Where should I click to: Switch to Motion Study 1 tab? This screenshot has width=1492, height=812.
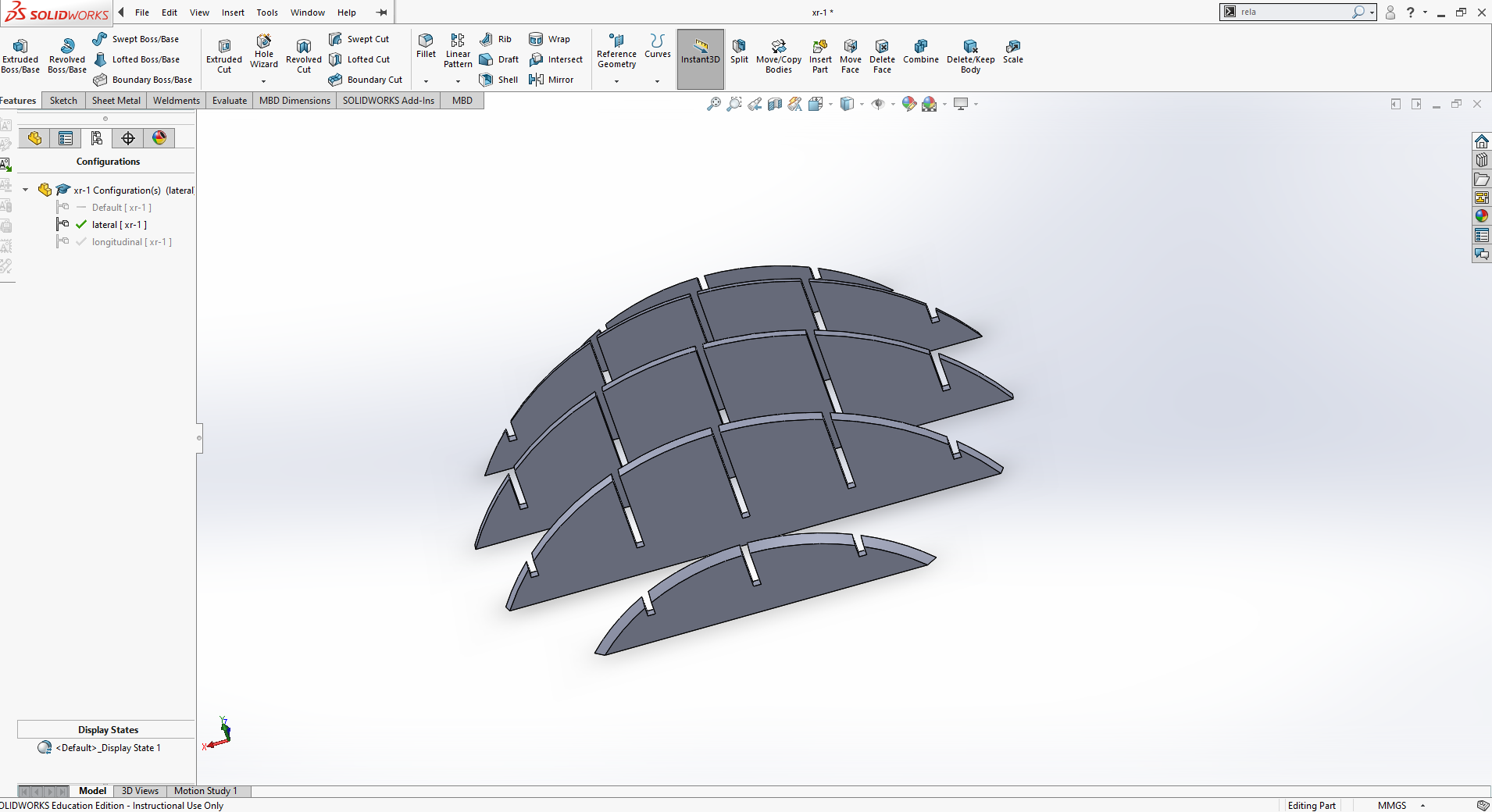(205, 791)
